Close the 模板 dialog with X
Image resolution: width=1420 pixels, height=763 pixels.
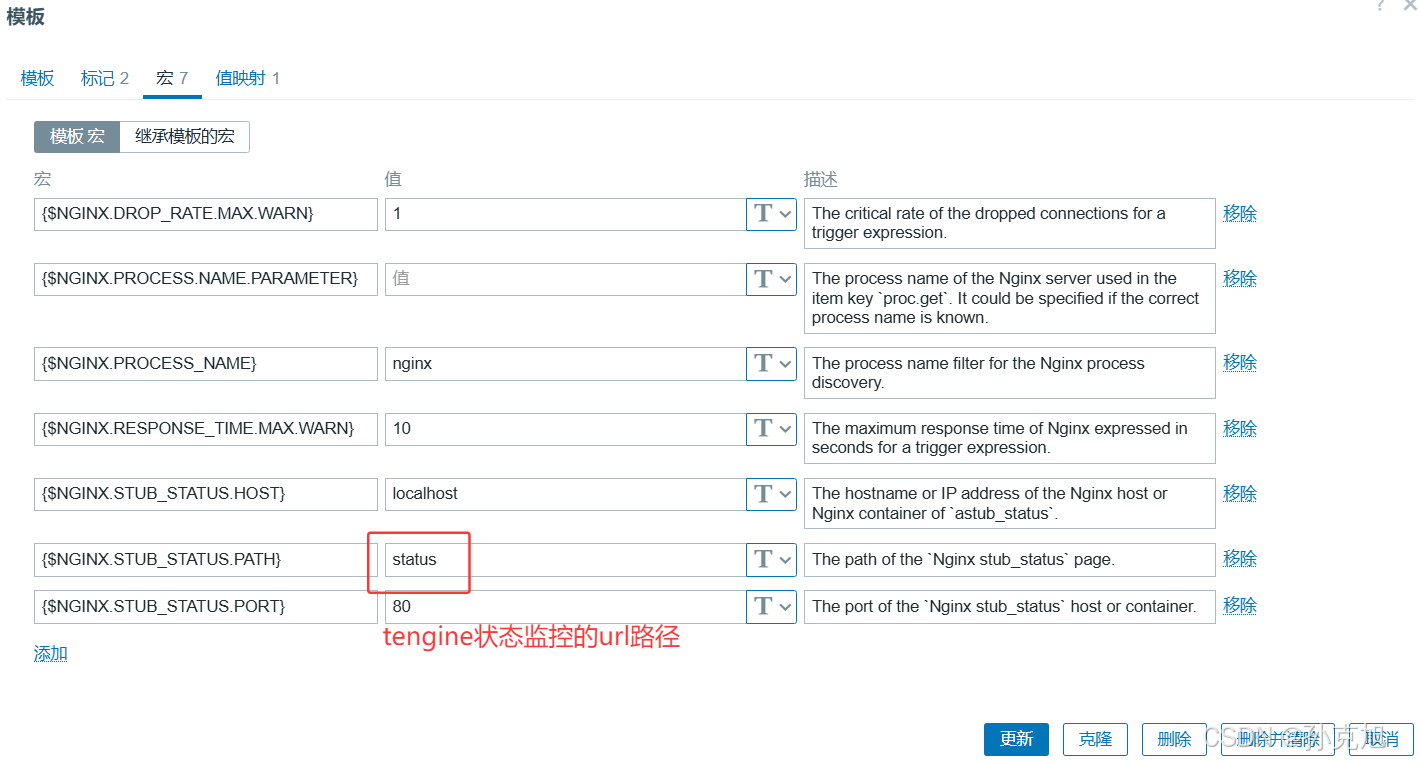click(x=1410, y=5)
